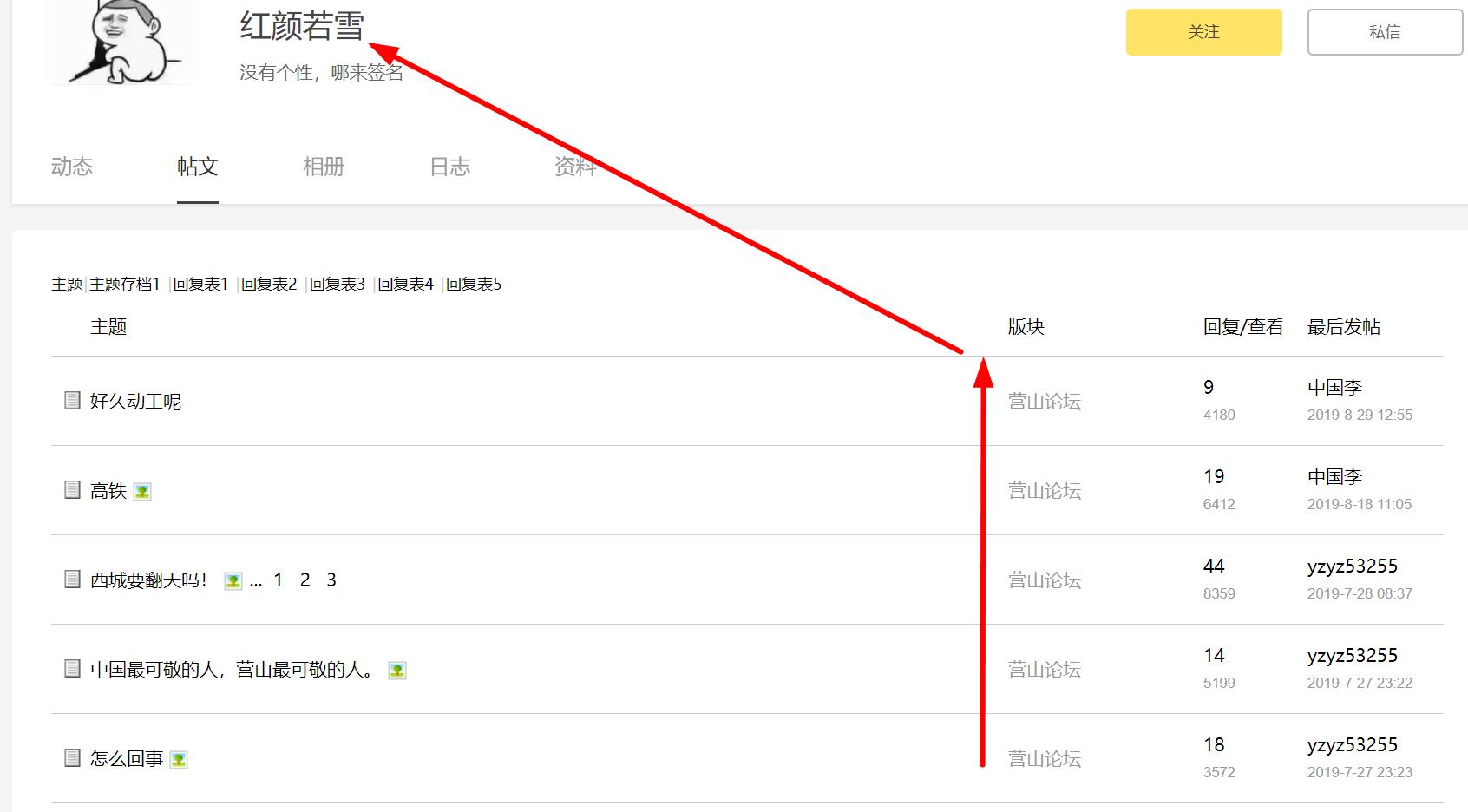Click the 私信 button
The image size is (1468, 812).
[x=1385, y=32]
